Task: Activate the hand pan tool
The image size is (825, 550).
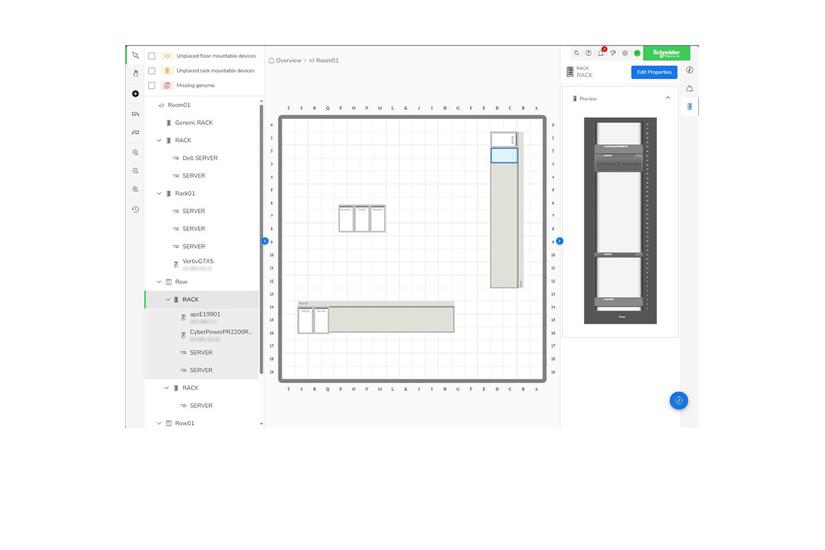Action: click(x=135, y=74)
